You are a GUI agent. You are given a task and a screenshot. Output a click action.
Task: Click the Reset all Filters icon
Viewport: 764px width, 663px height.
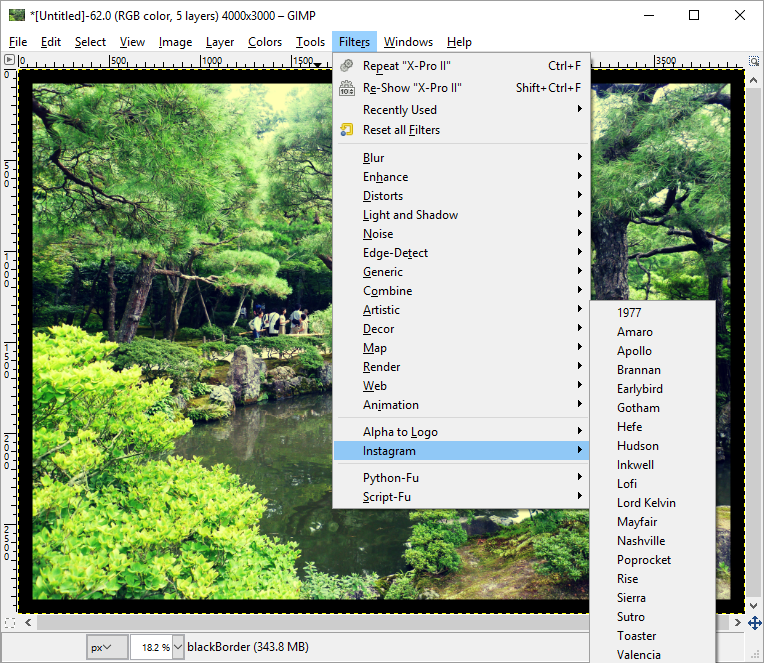pos(347,130)
